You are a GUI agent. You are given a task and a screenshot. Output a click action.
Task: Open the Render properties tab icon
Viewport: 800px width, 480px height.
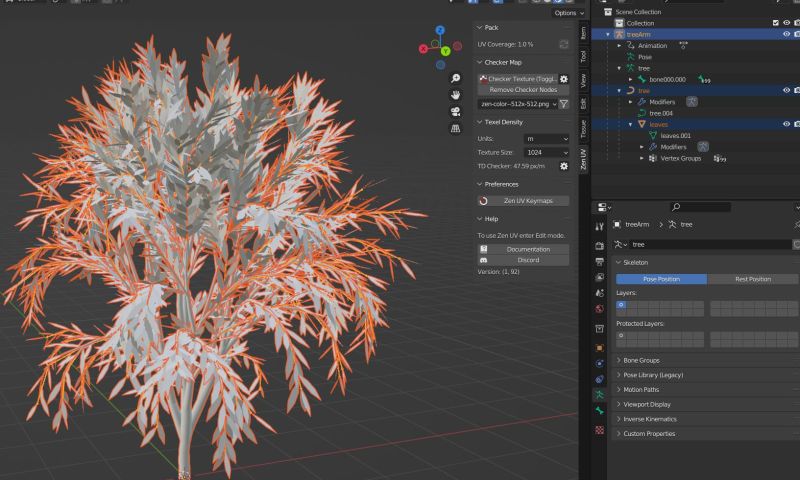click(x=599, y=246)
